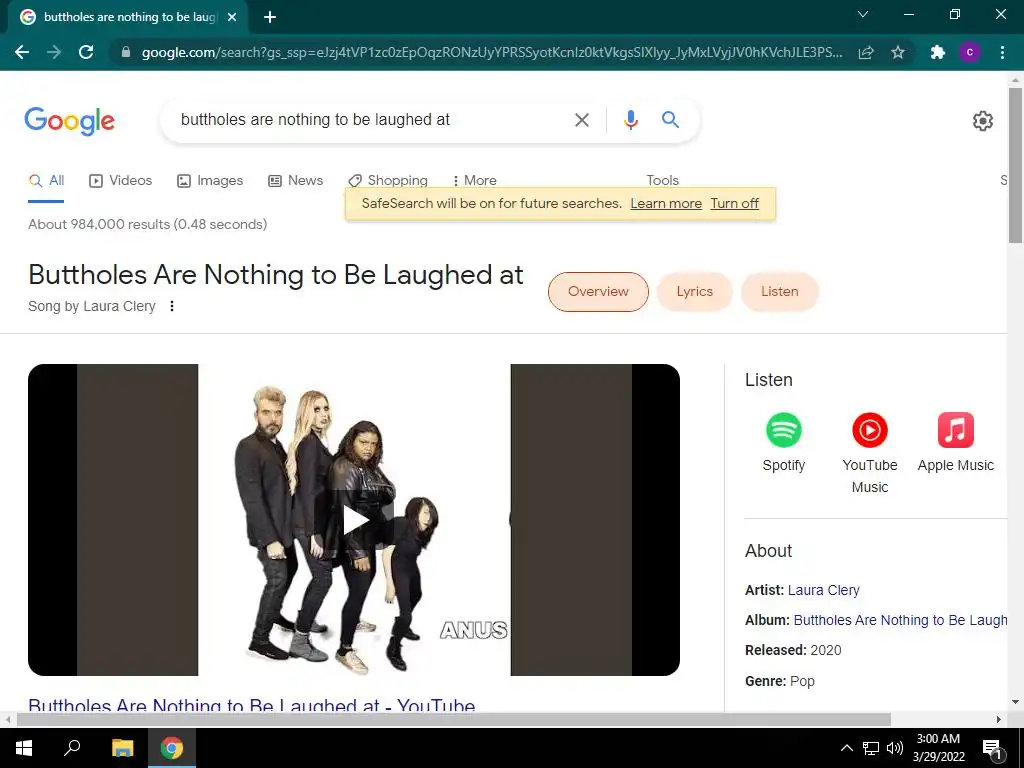Start voice search with microphone icon
The width and height of the screenshot is (1024, 768).
[630, 120]
